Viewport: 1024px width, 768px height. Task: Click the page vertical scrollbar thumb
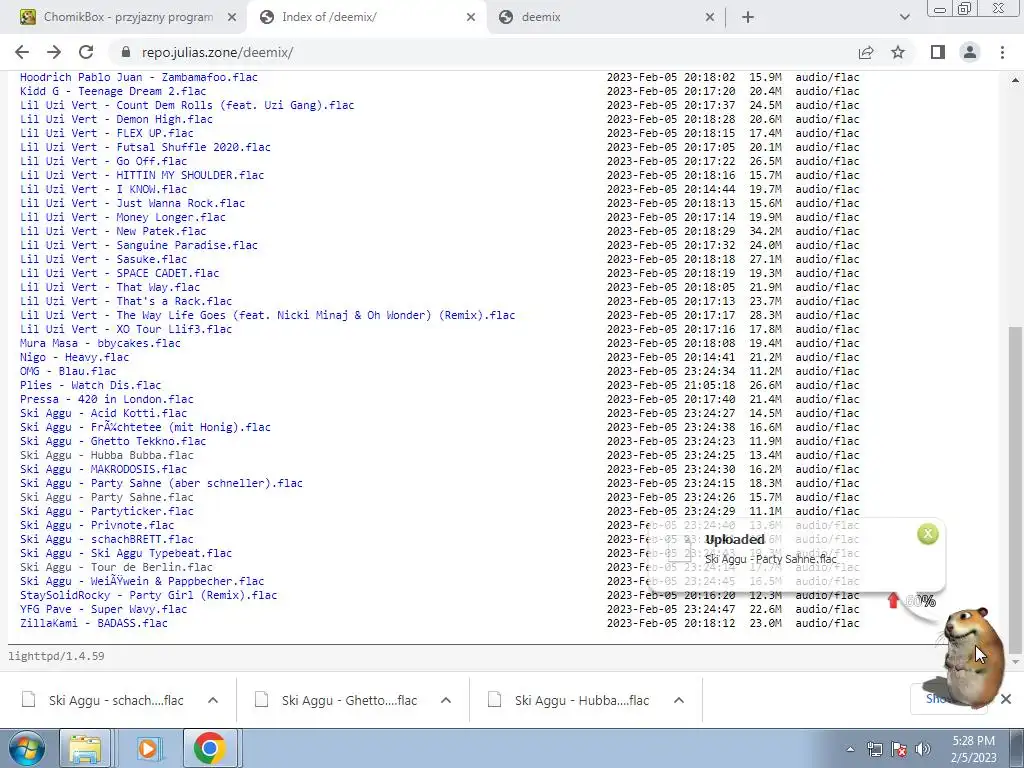pyautogui.click(x=1015, y=490)
